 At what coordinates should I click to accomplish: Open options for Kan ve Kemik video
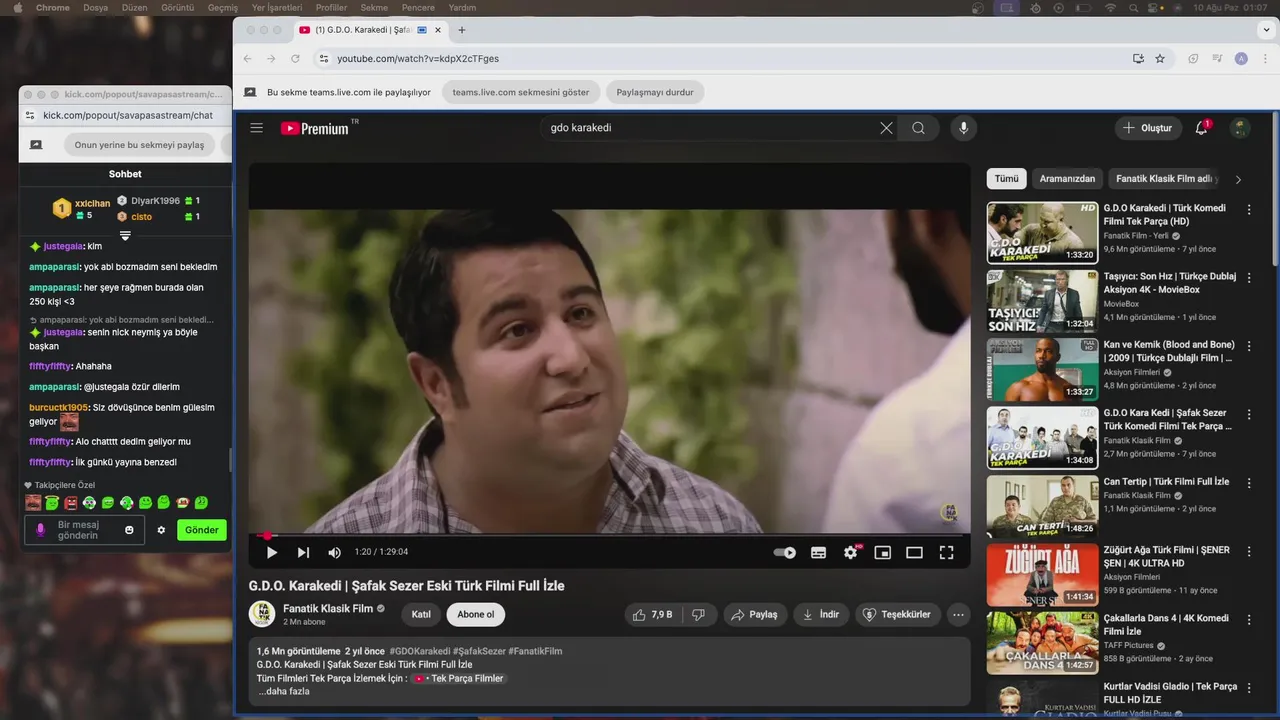[x=1249, y=346]
